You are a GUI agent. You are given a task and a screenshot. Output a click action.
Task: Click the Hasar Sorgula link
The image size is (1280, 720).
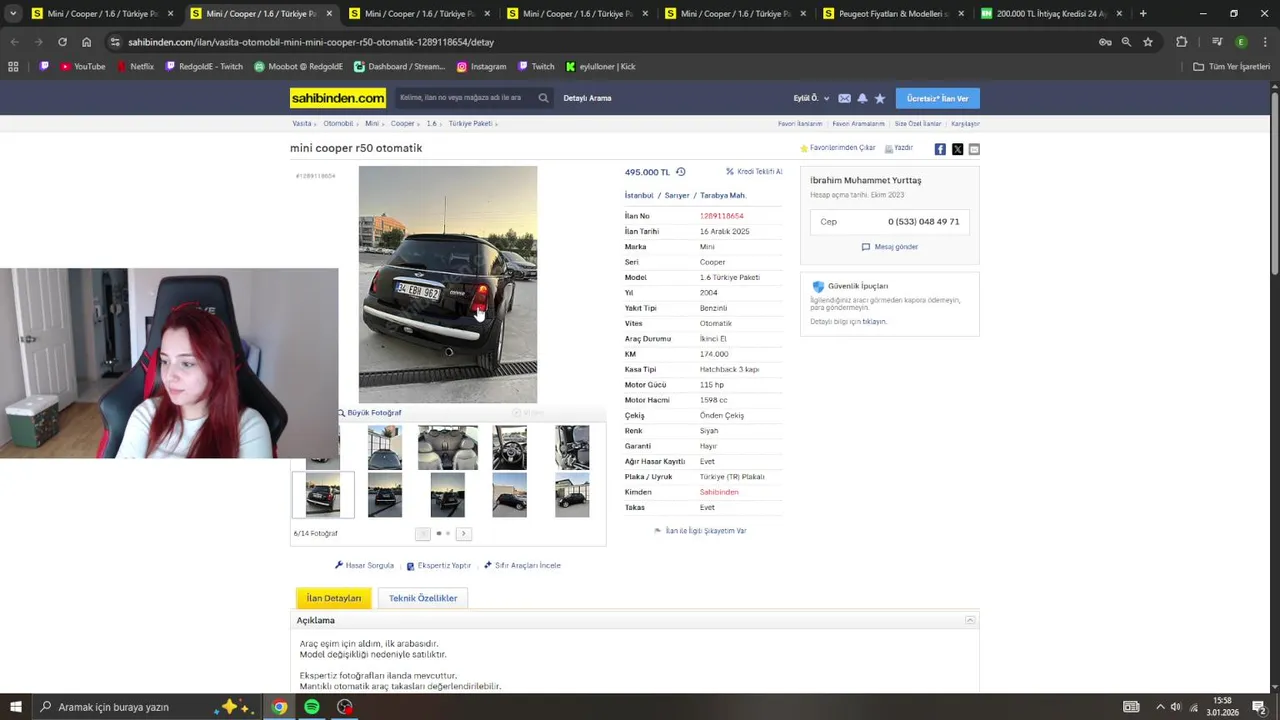[x=364, y=566]
